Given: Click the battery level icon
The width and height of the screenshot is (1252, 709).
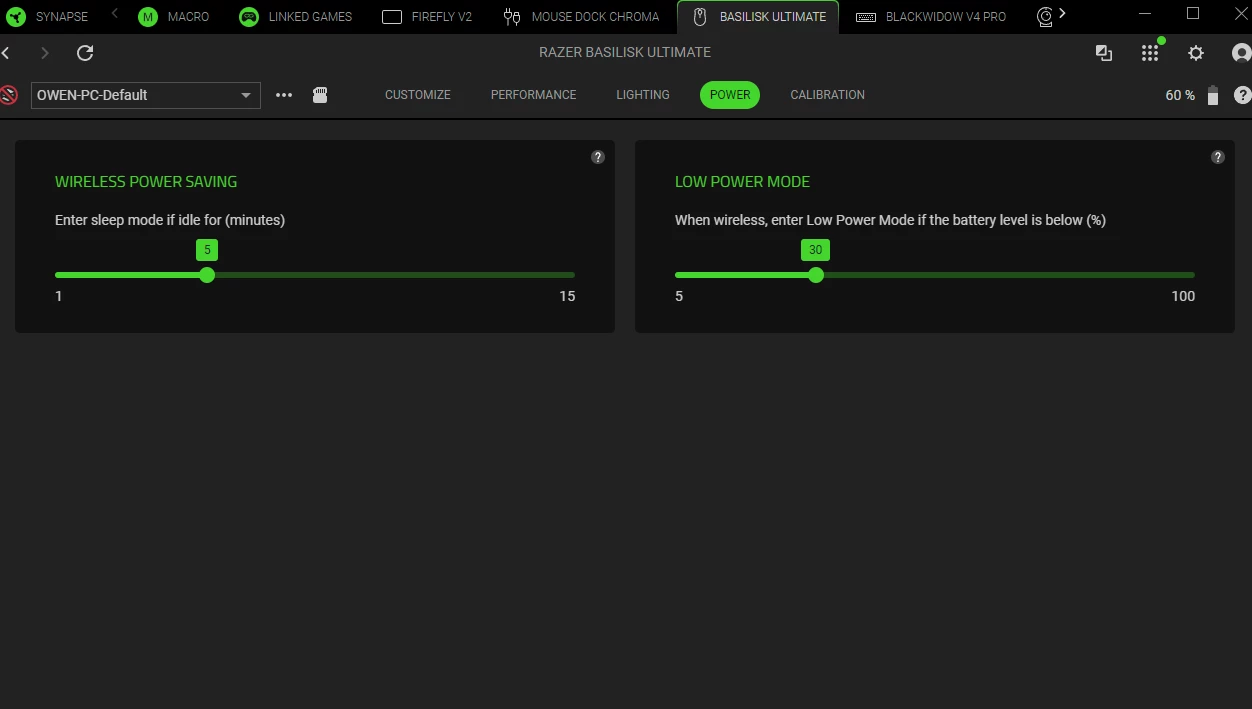Looking at the screenshot, I should click(x=1213, y=95).
